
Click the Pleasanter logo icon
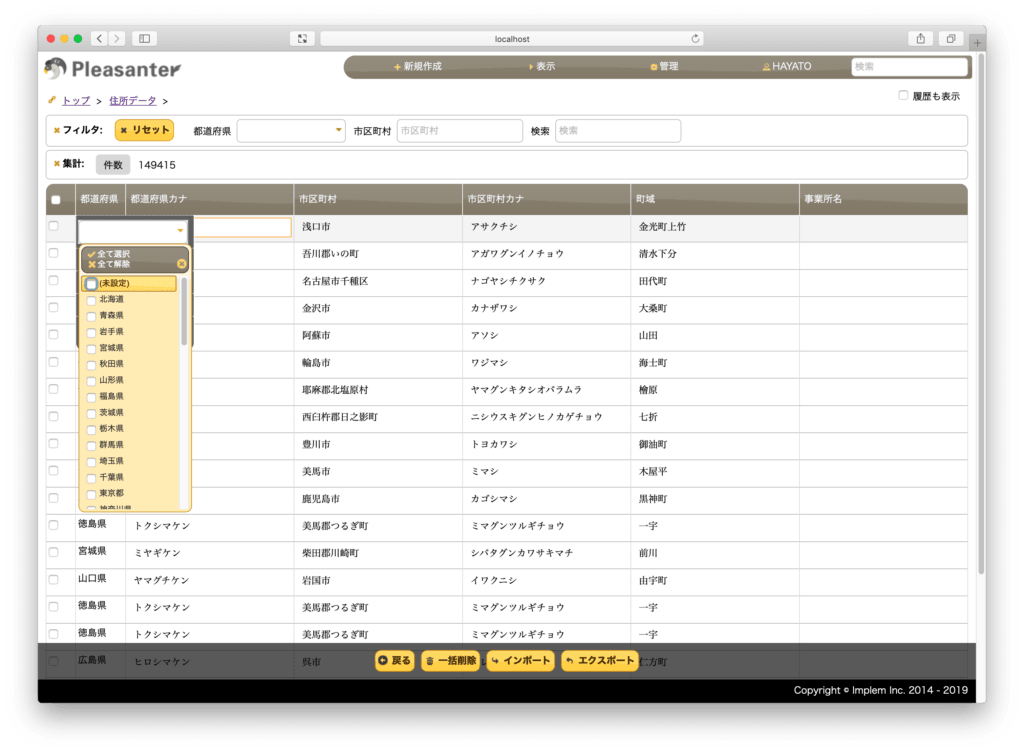56,68
